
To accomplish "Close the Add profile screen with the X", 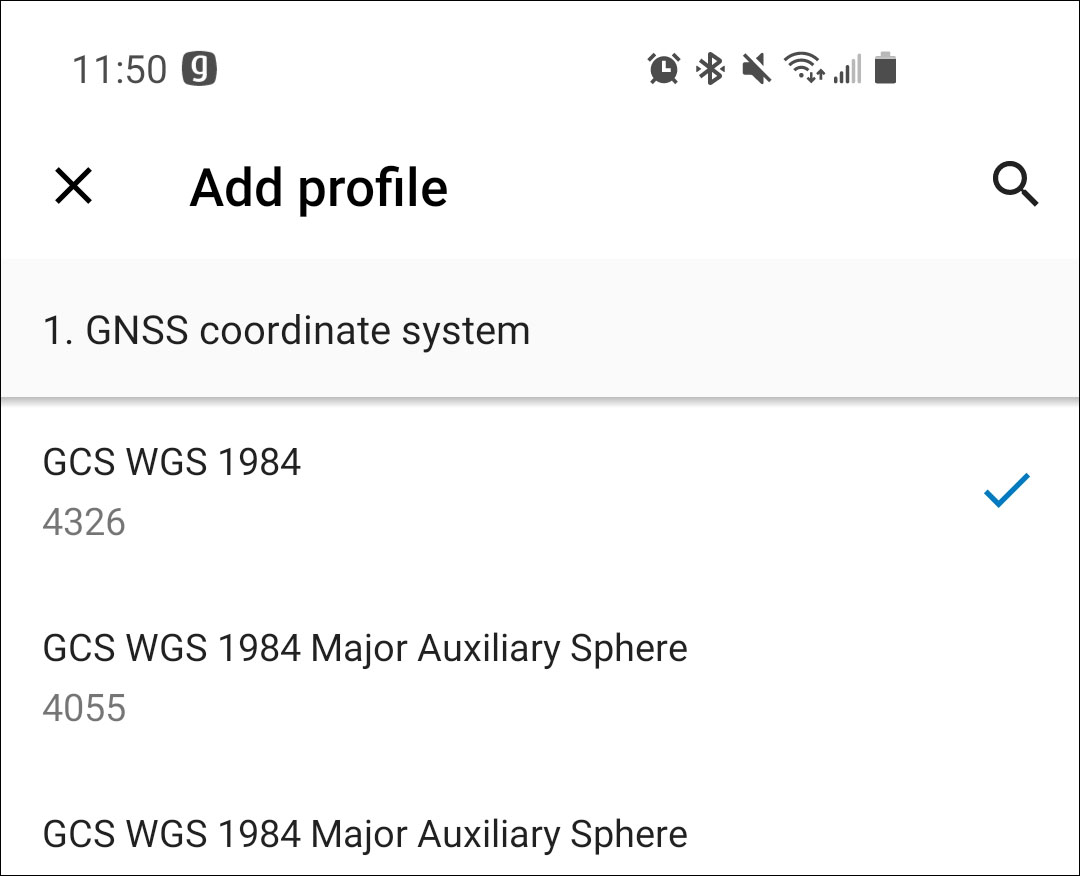I will click(x=71, y=185).
